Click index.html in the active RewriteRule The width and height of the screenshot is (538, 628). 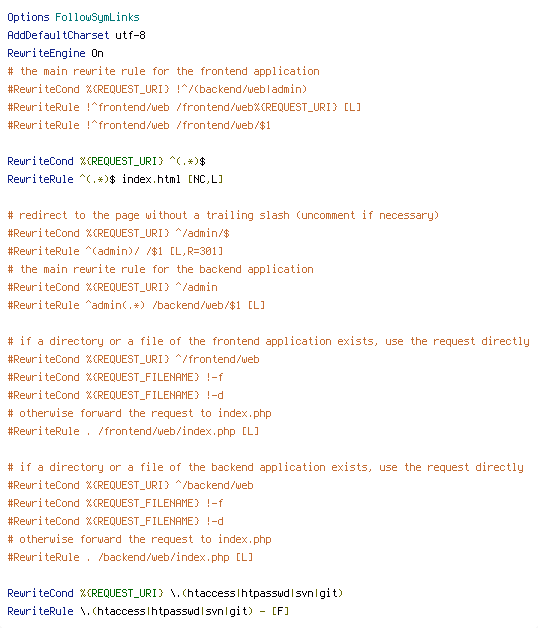point(151,179)
